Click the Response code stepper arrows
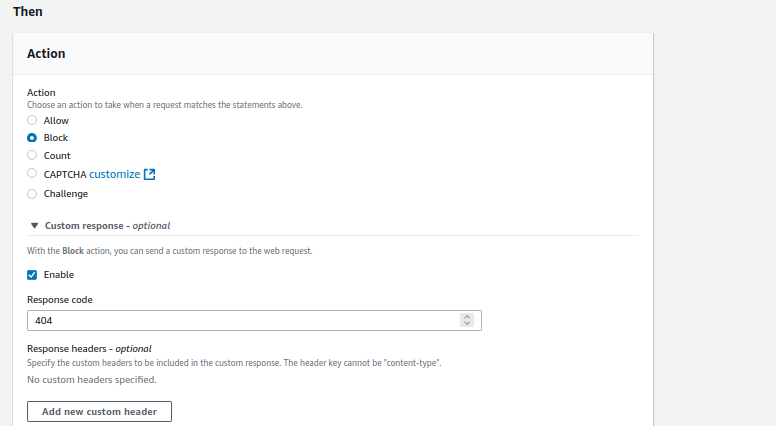 [467, 320]
